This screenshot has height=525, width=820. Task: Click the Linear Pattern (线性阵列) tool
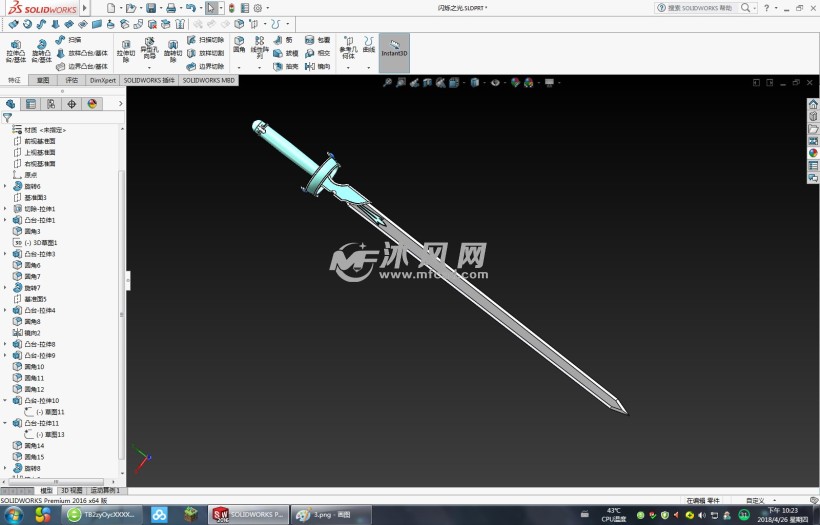coord(259,46)
